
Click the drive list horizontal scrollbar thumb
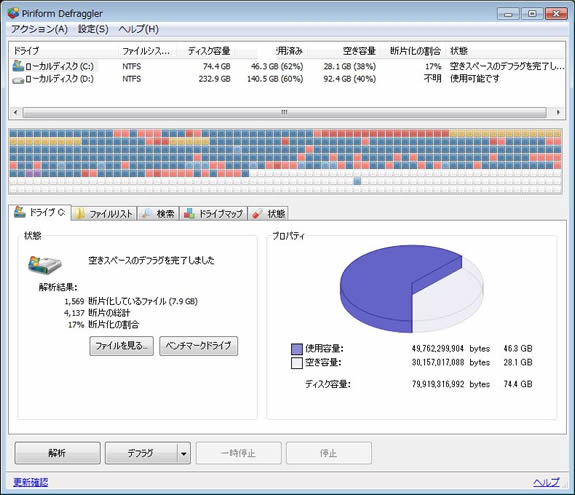click(x=285, y=112)
